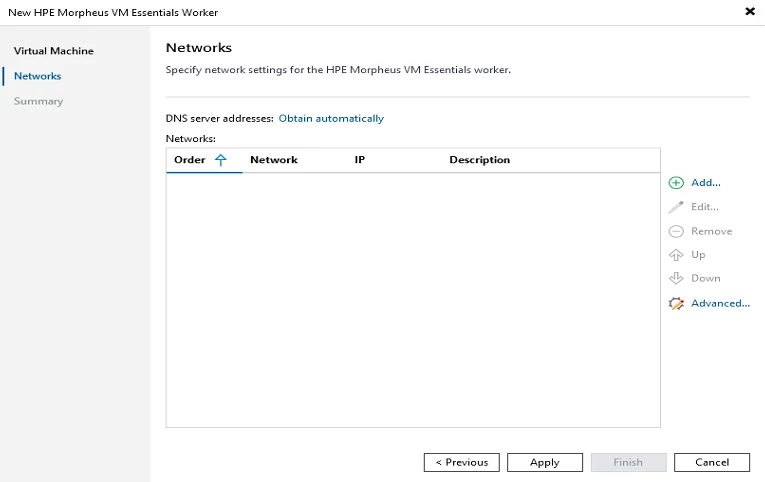Image resolution: width=765 pixels, height=482 pixels.
Task: Click the empty networks list area
Action: point(412,300)
